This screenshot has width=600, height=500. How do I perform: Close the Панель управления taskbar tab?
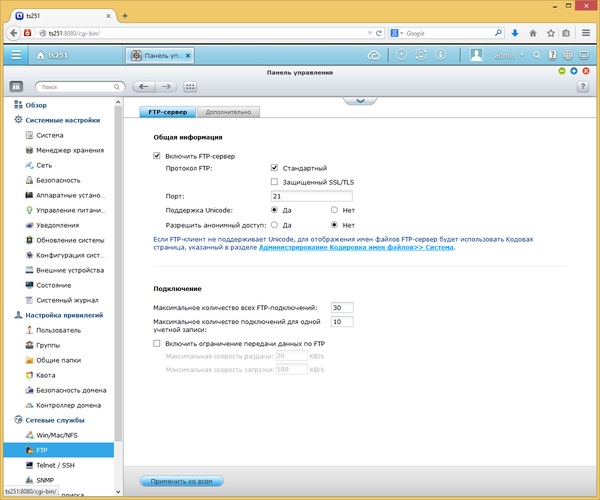[x=188, y=55]
